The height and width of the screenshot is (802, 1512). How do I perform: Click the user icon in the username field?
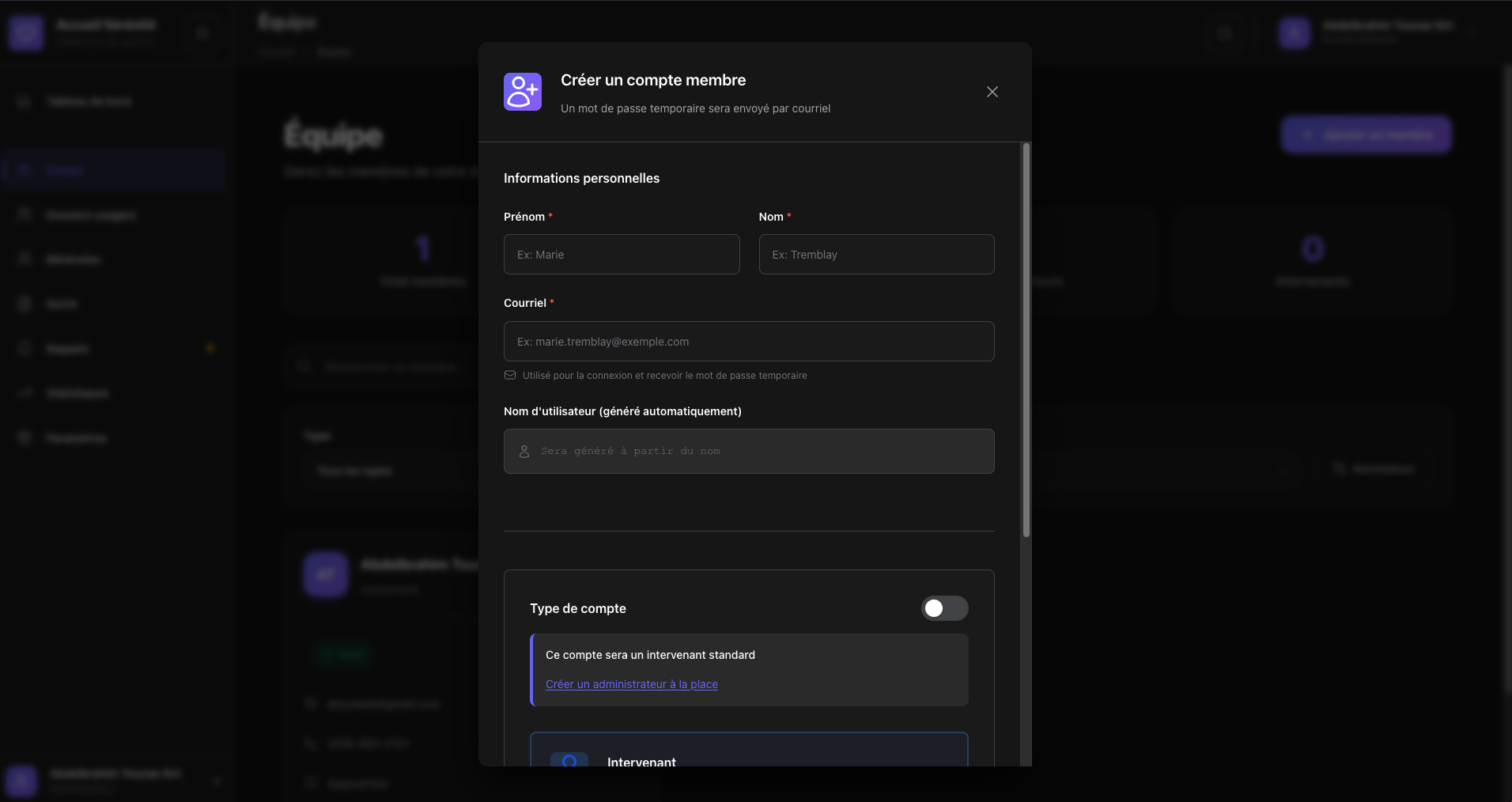(x=524, y=452)
